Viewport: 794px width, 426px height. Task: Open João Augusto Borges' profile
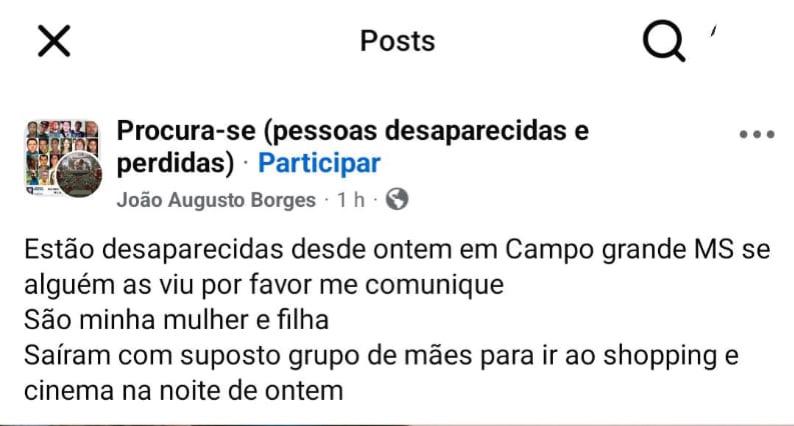[216, 200]
